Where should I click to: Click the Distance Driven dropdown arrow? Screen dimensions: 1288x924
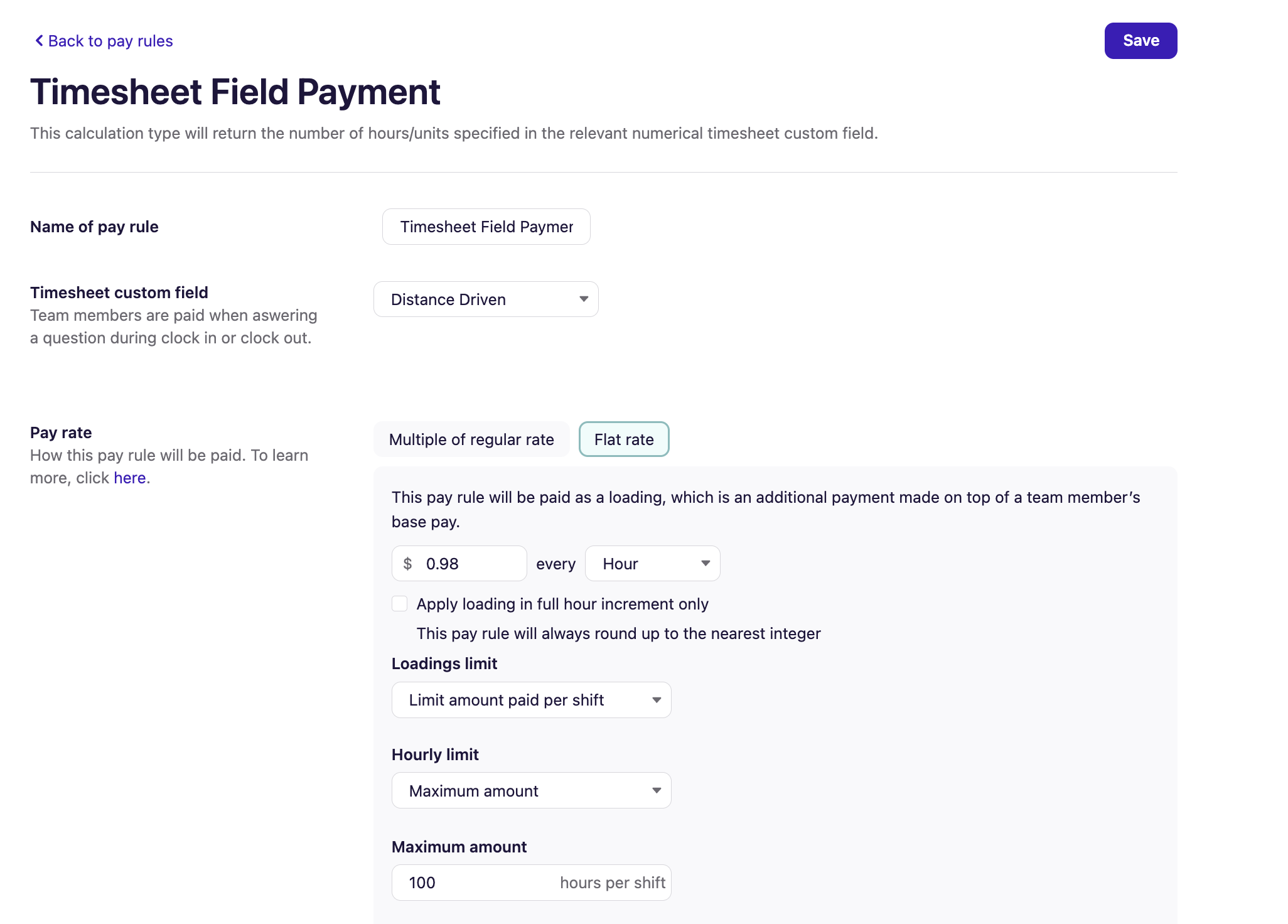584,299
